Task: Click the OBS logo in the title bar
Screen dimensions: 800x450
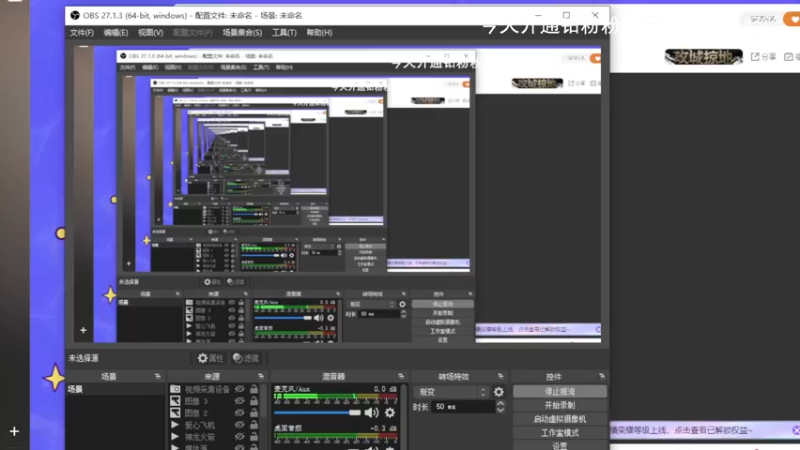Action: (75, 15)
